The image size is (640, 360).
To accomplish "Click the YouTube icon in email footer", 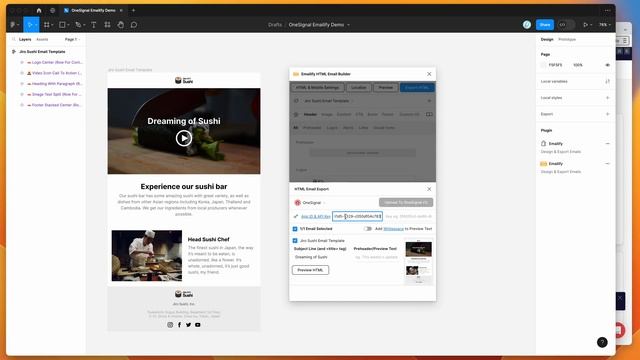I will tap(198, 325).
